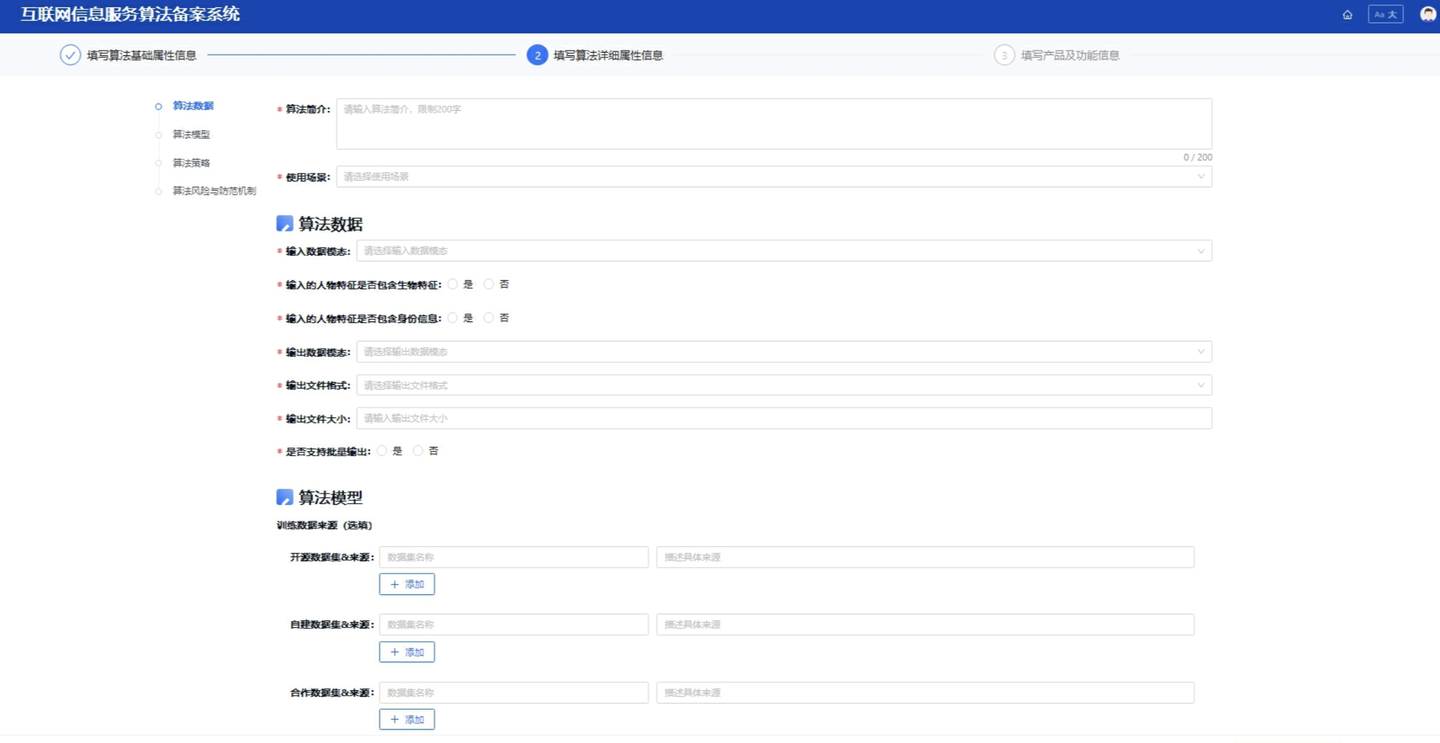Go to 算法风险与防范机制 in sidebar
This screenshot has width=1440, height=743.
coord(214,191)
